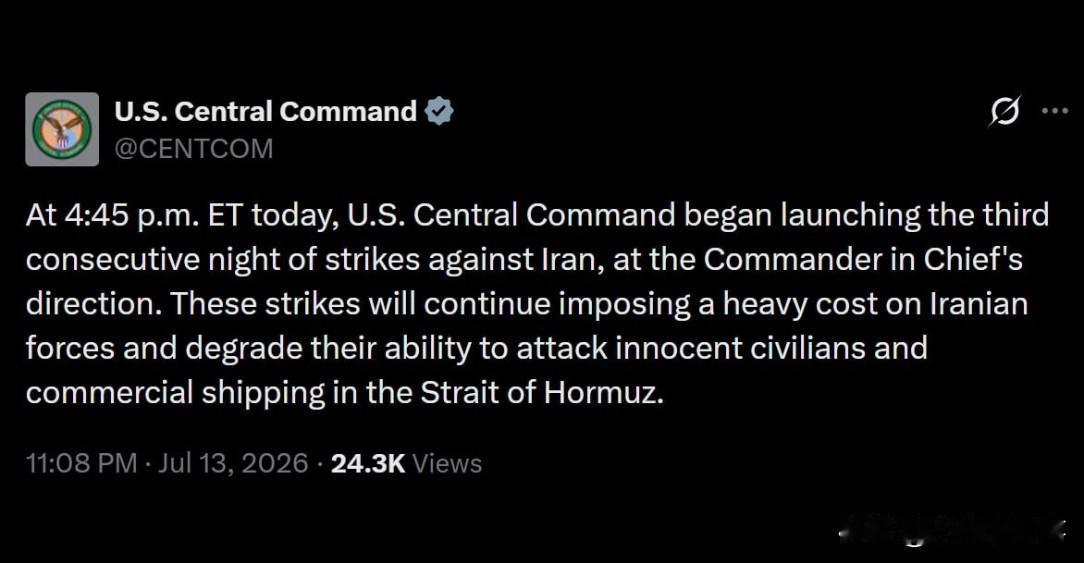Click the word "direction." in the post
The height and width of the screenshot is (563, 1084).
point(95,304)
